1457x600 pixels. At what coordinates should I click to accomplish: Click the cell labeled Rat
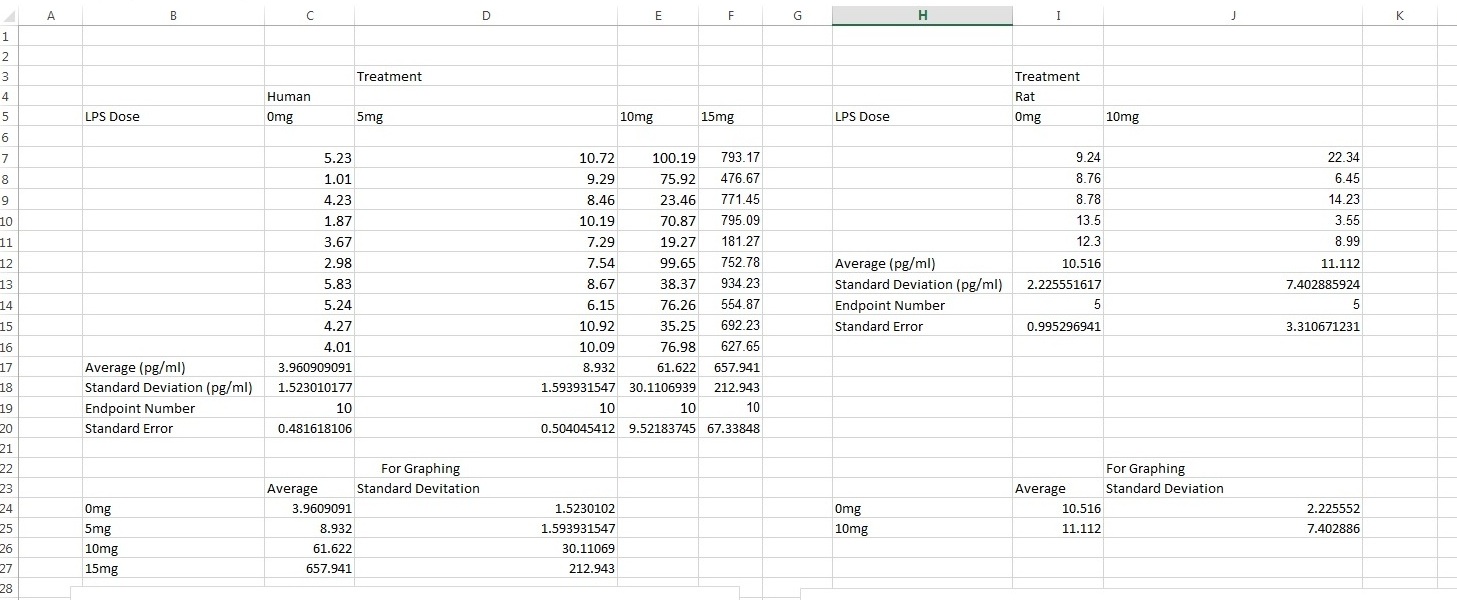point(1025,97)
